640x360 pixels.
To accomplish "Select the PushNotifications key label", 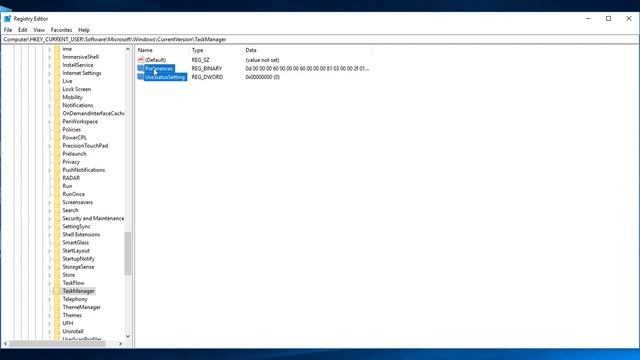I will click(84, 170).
